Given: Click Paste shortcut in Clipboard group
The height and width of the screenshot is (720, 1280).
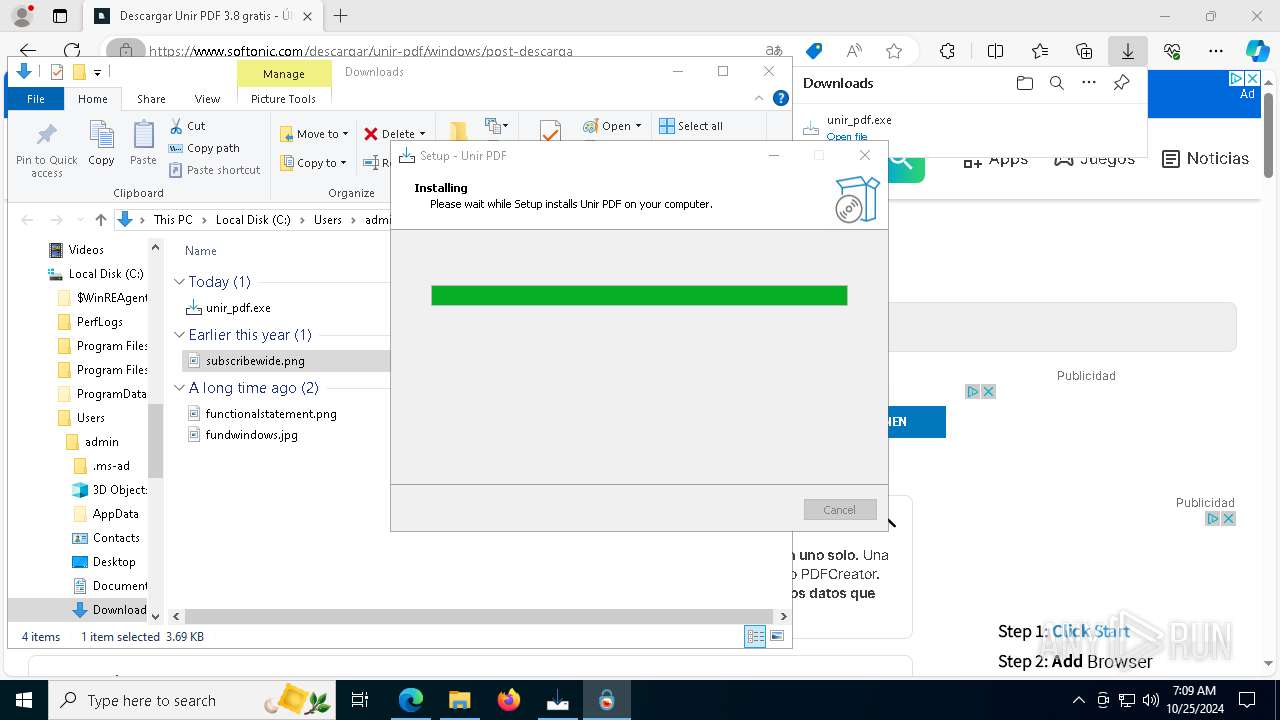Looking at the screenshot, I should click(x=214, y=170).
